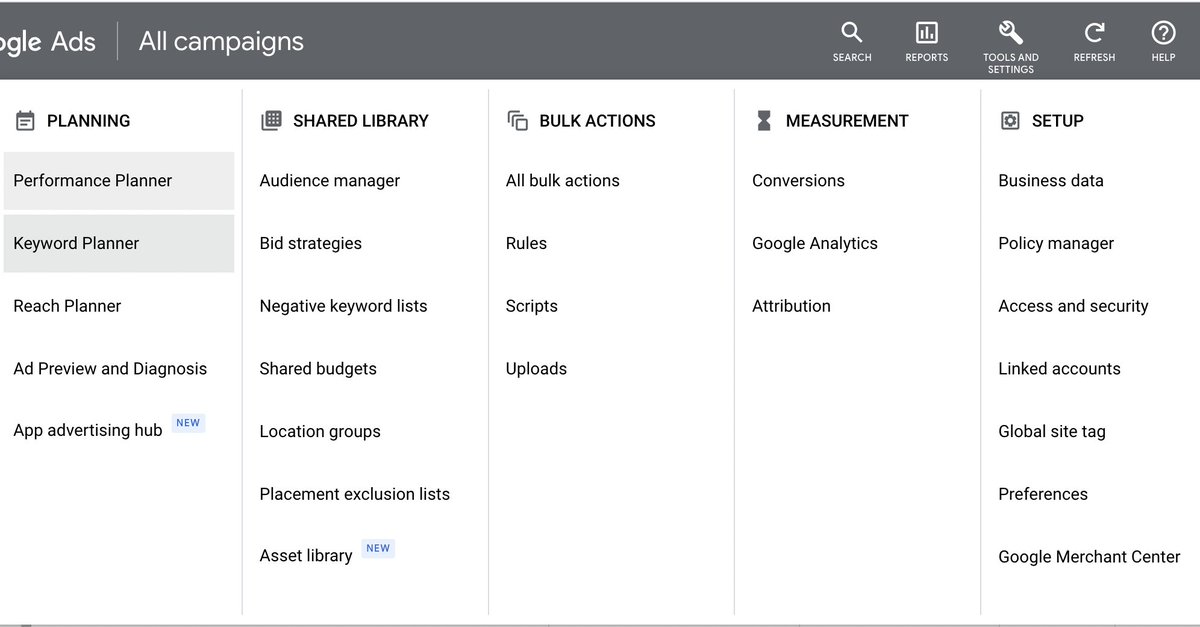
Task: Click the Setup gear icon
Action: click(x=1010, y=121)
